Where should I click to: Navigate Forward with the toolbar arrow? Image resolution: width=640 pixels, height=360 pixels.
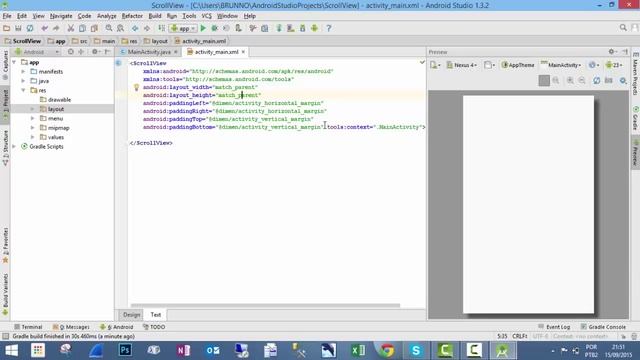point(147,28)
